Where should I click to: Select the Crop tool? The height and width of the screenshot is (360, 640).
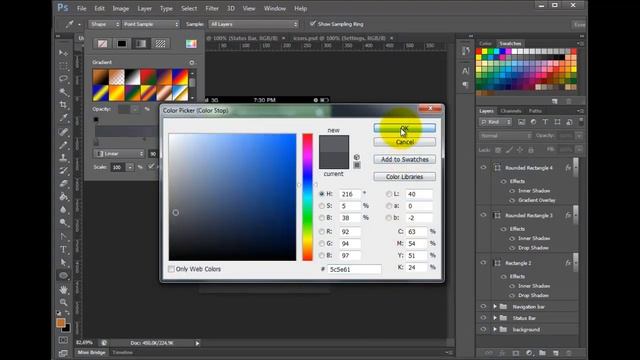click(63, 105)
